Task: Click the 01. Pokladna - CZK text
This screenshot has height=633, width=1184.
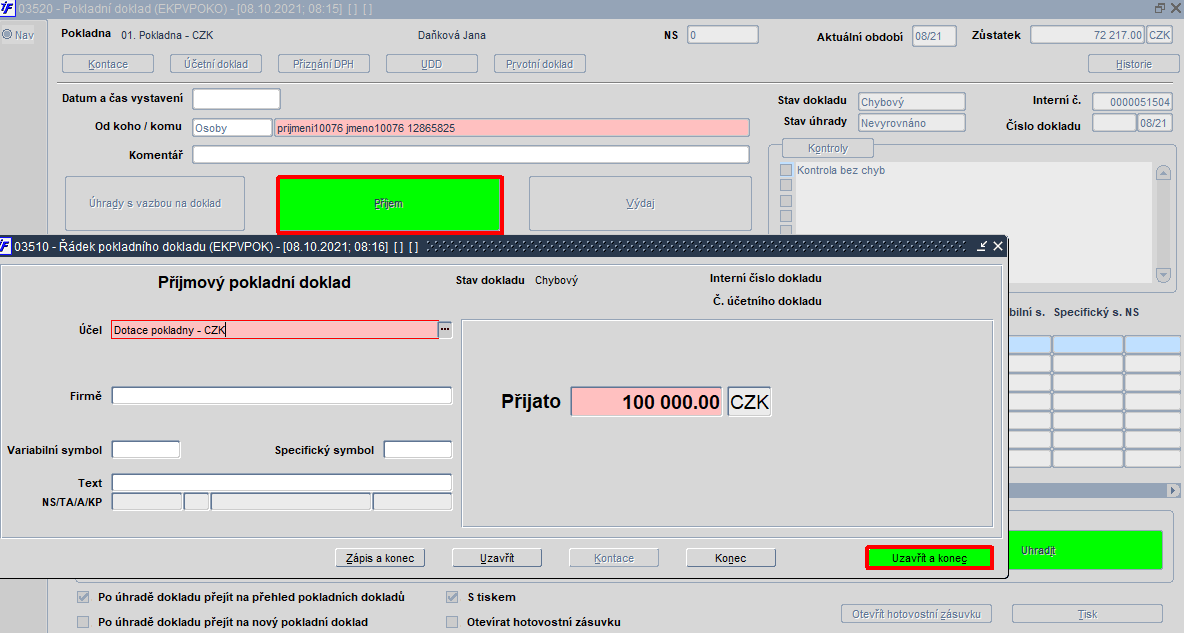Action: 167,35
